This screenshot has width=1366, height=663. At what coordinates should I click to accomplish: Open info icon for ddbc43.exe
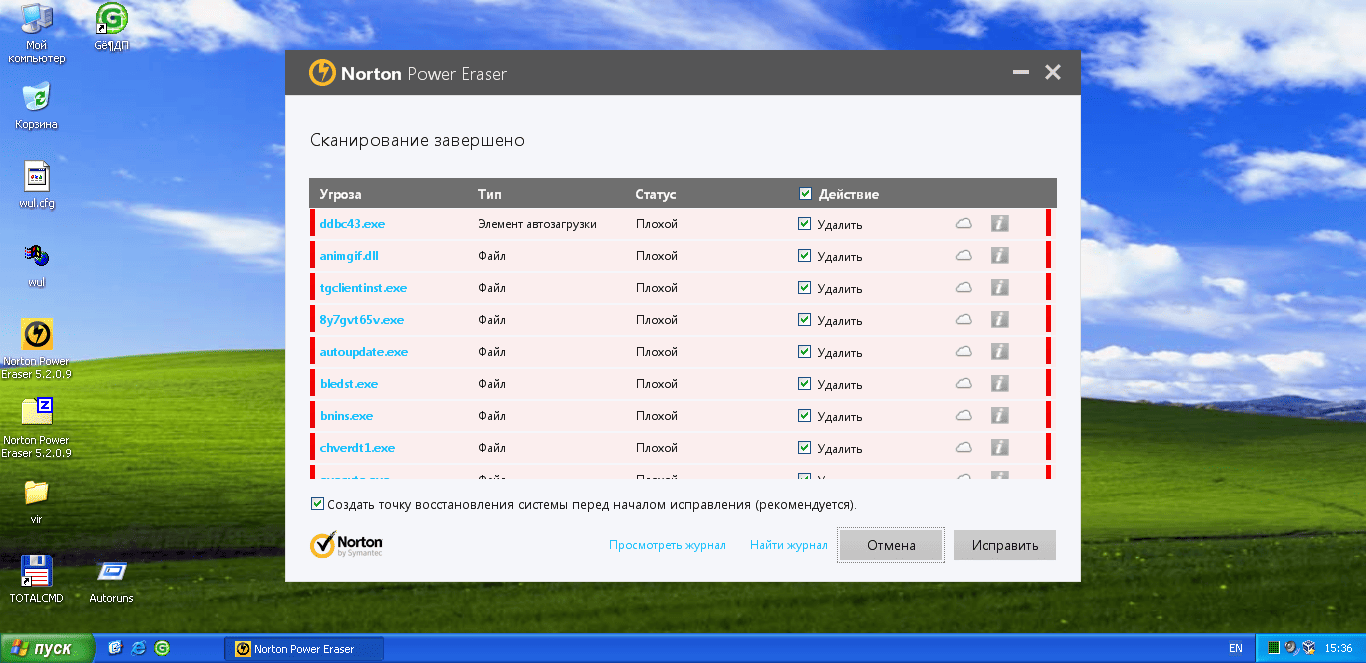(x=999, y=224)
